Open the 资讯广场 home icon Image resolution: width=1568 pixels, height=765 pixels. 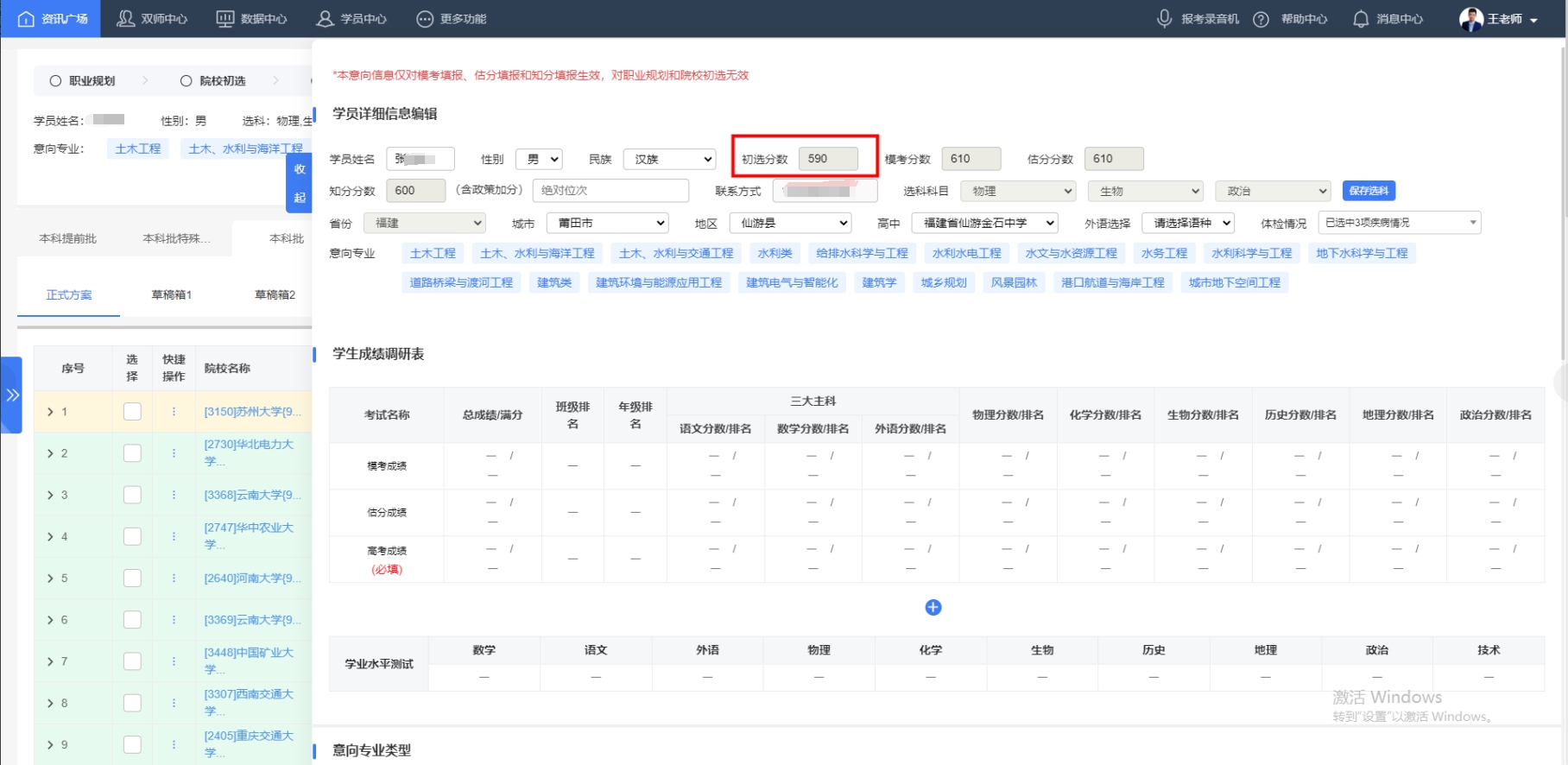coord(26,18)
